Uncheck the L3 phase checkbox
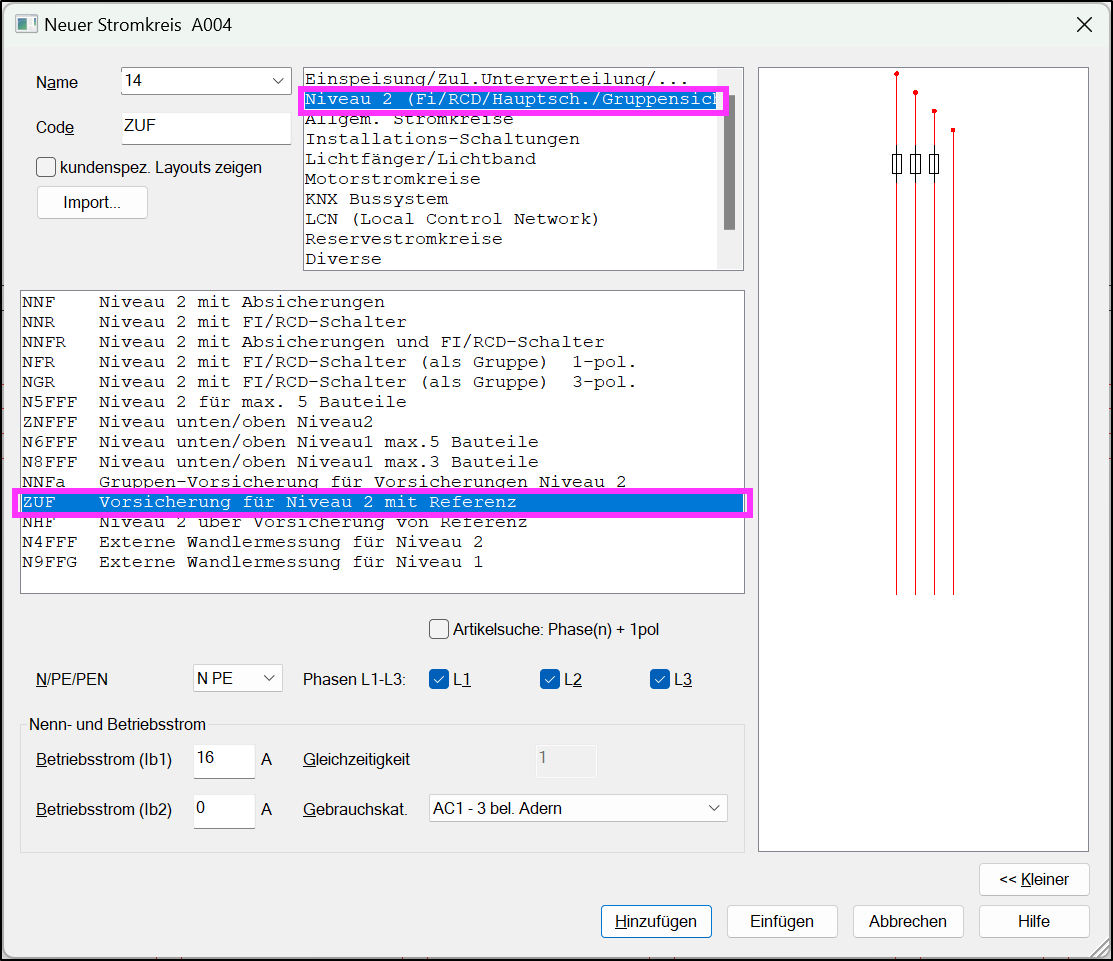The image size is (1113, 961). click(659, 679)
